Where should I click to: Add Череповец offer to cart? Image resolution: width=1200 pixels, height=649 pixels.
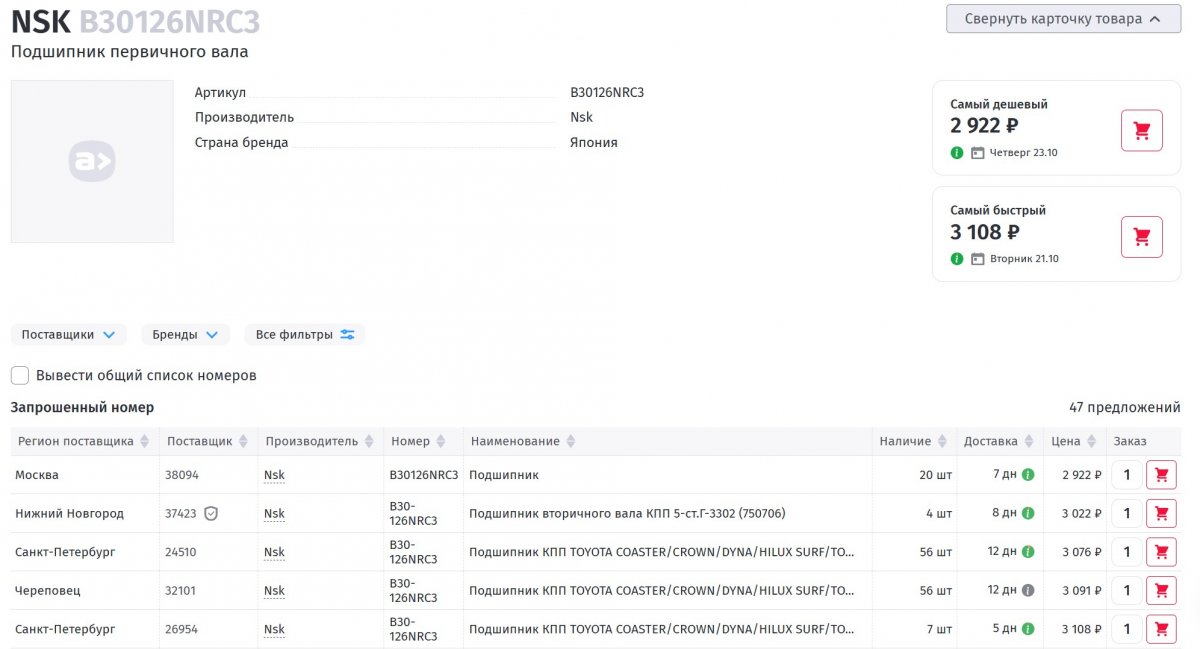[1160, 590]
